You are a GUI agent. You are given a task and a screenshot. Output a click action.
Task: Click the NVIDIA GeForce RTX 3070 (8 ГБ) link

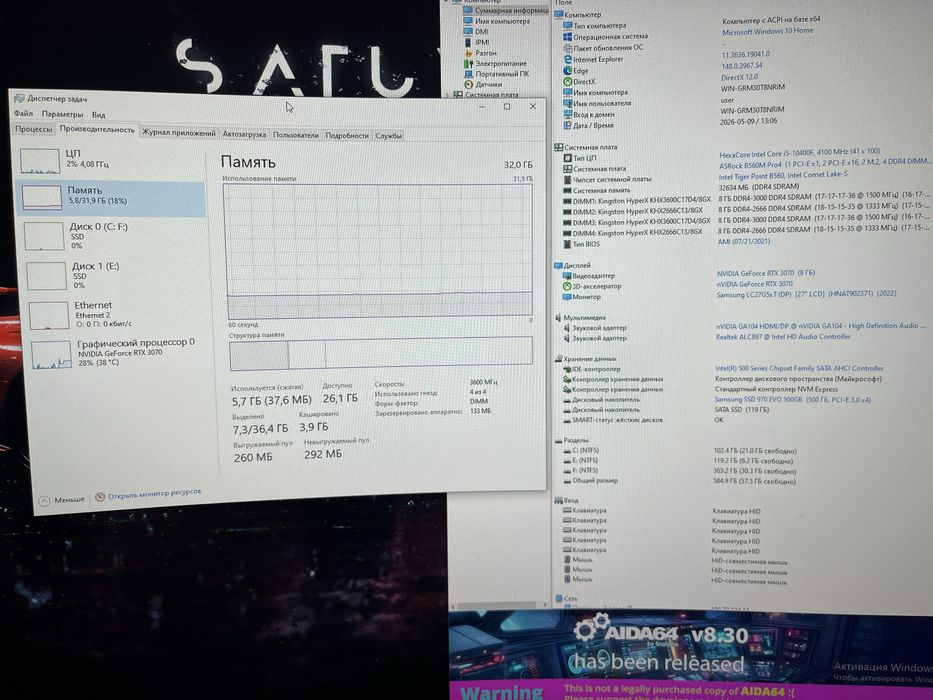pyautogui.click(x=766, y=273)
